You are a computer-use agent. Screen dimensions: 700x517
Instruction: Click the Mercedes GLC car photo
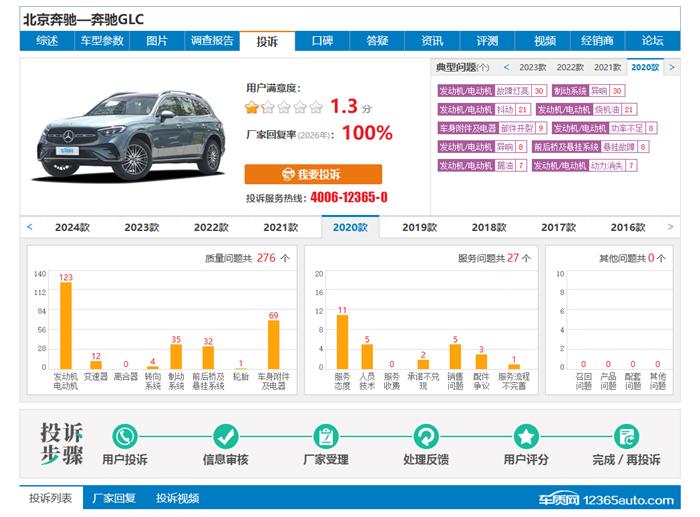(126, 132)
